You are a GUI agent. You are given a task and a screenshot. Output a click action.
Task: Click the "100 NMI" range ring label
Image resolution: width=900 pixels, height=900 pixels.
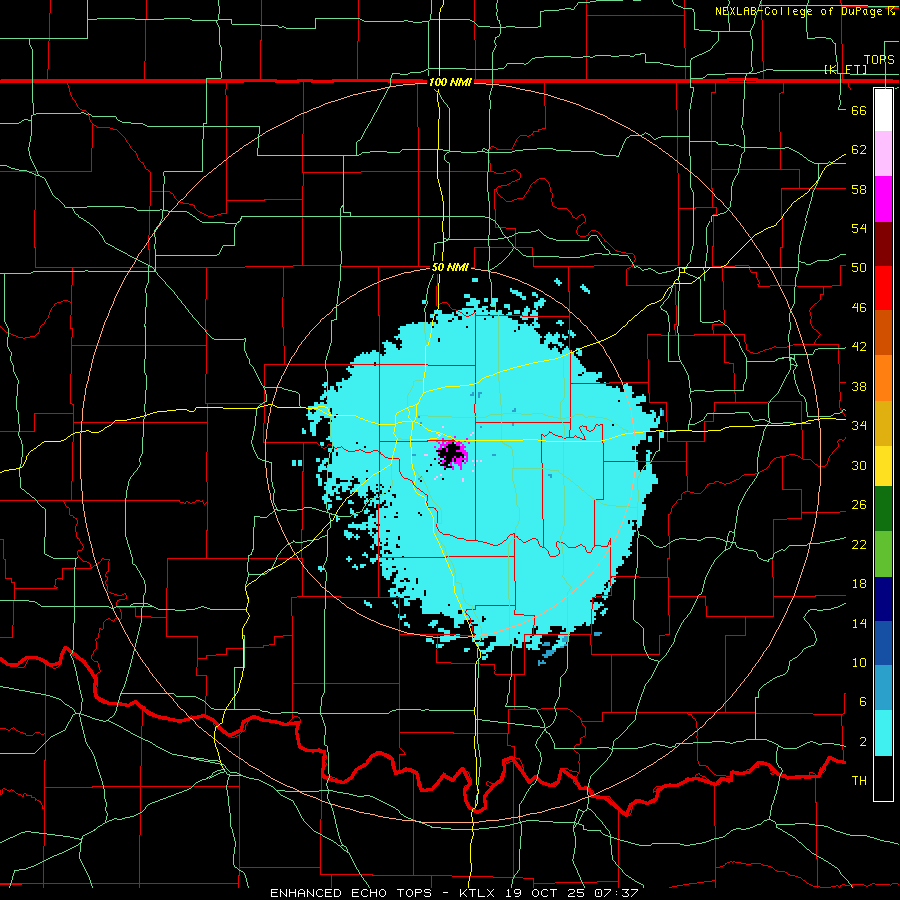point(450,82)
